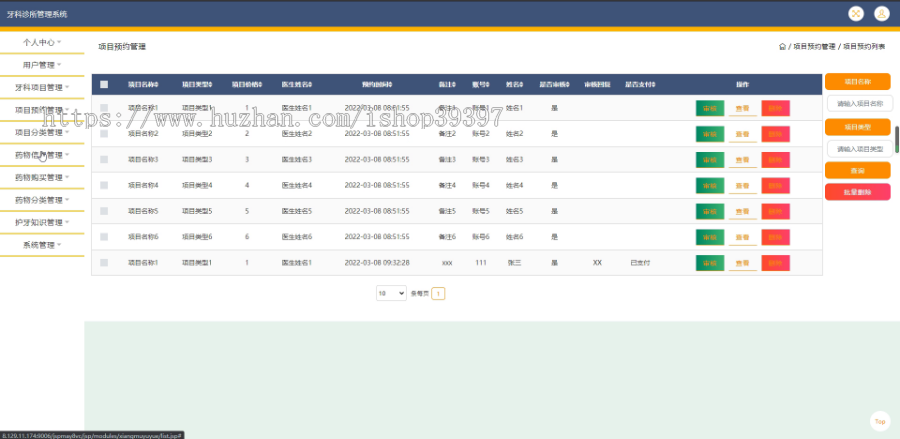The width and height of the screenshot is (900, 439).
Task: Sort table by 项目类型 column header
Action: click(197, 84)
